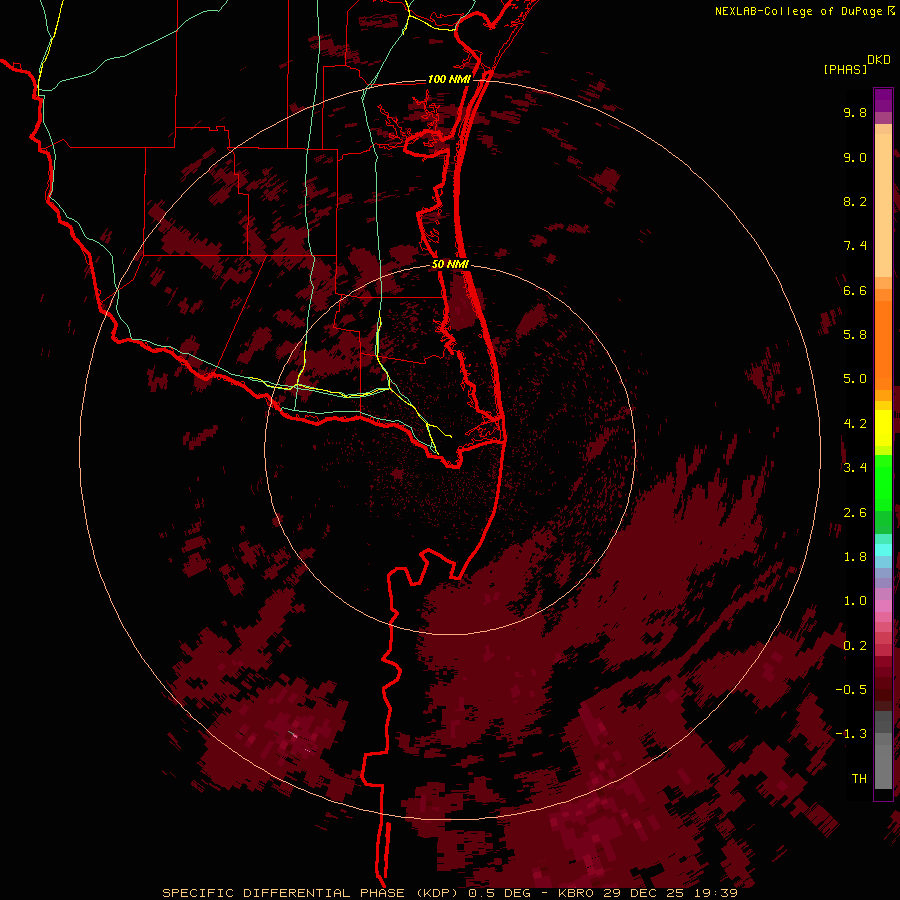Viewport: 900px width, 900px height.
Task: Click the 4.2 value on the scale
Action: point(855,424)
